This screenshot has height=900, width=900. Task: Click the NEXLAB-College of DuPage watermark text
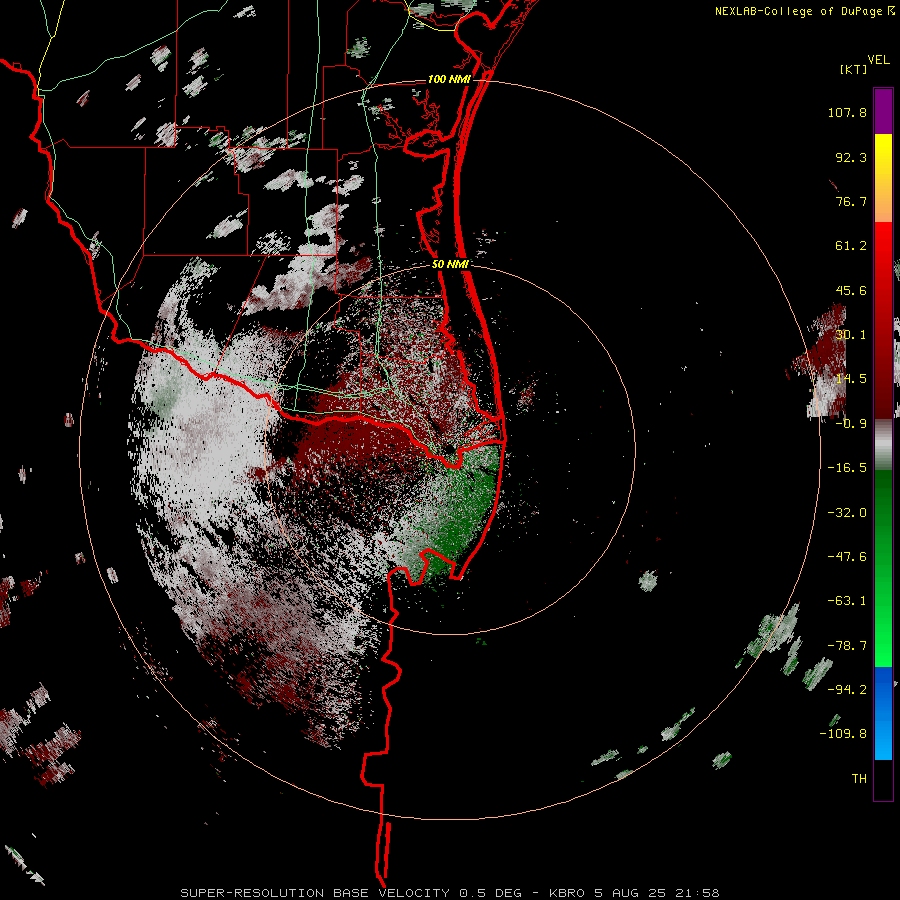pyautogui.click(x=804, y=11)
